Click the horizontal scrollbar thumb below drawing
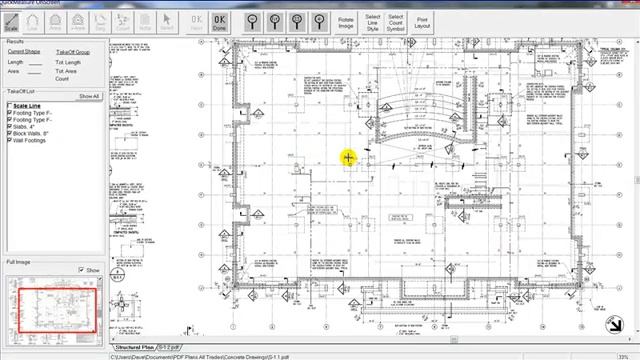The image size is (640, 360). [454, 339]
